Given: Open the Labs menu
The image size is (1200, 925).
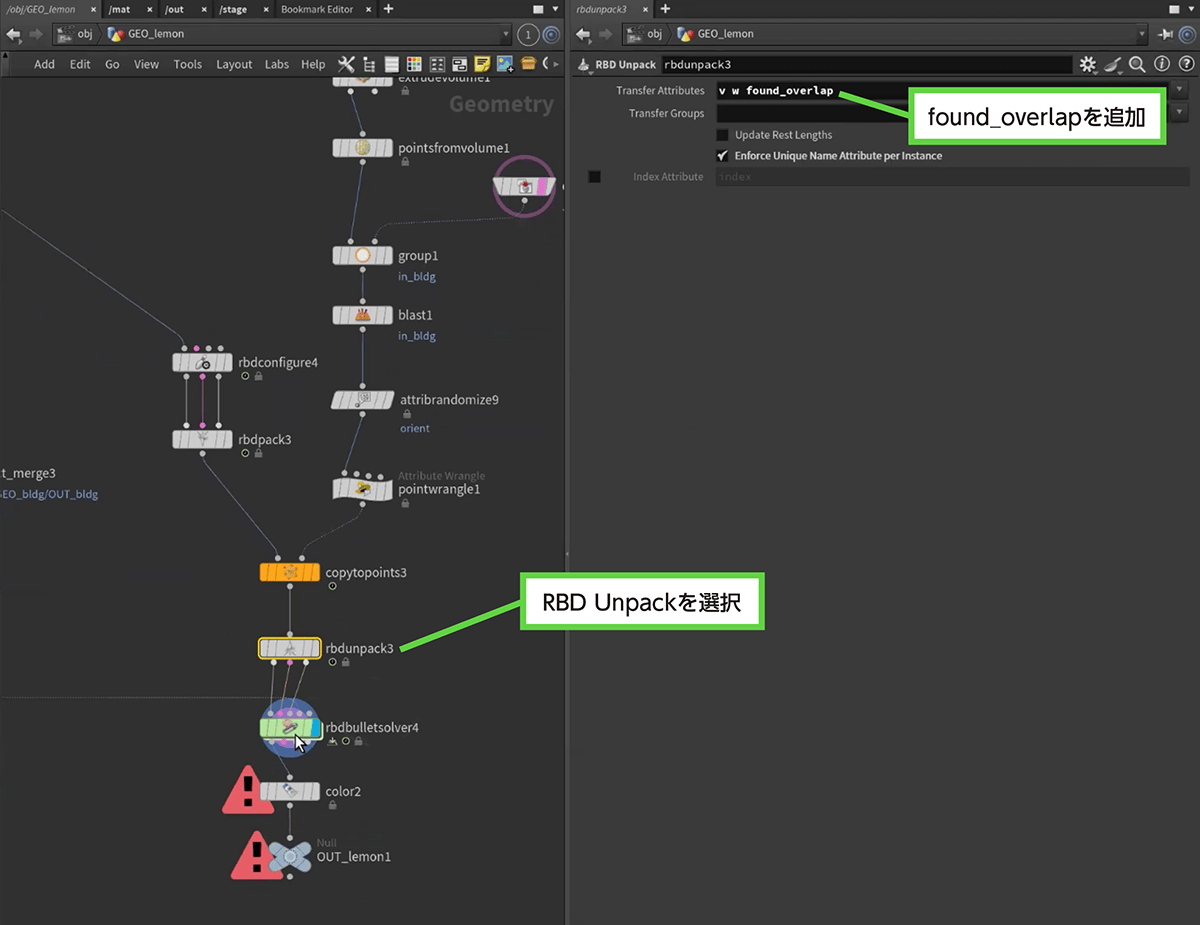Looking at the screenshot, I should tap(277, 64).
